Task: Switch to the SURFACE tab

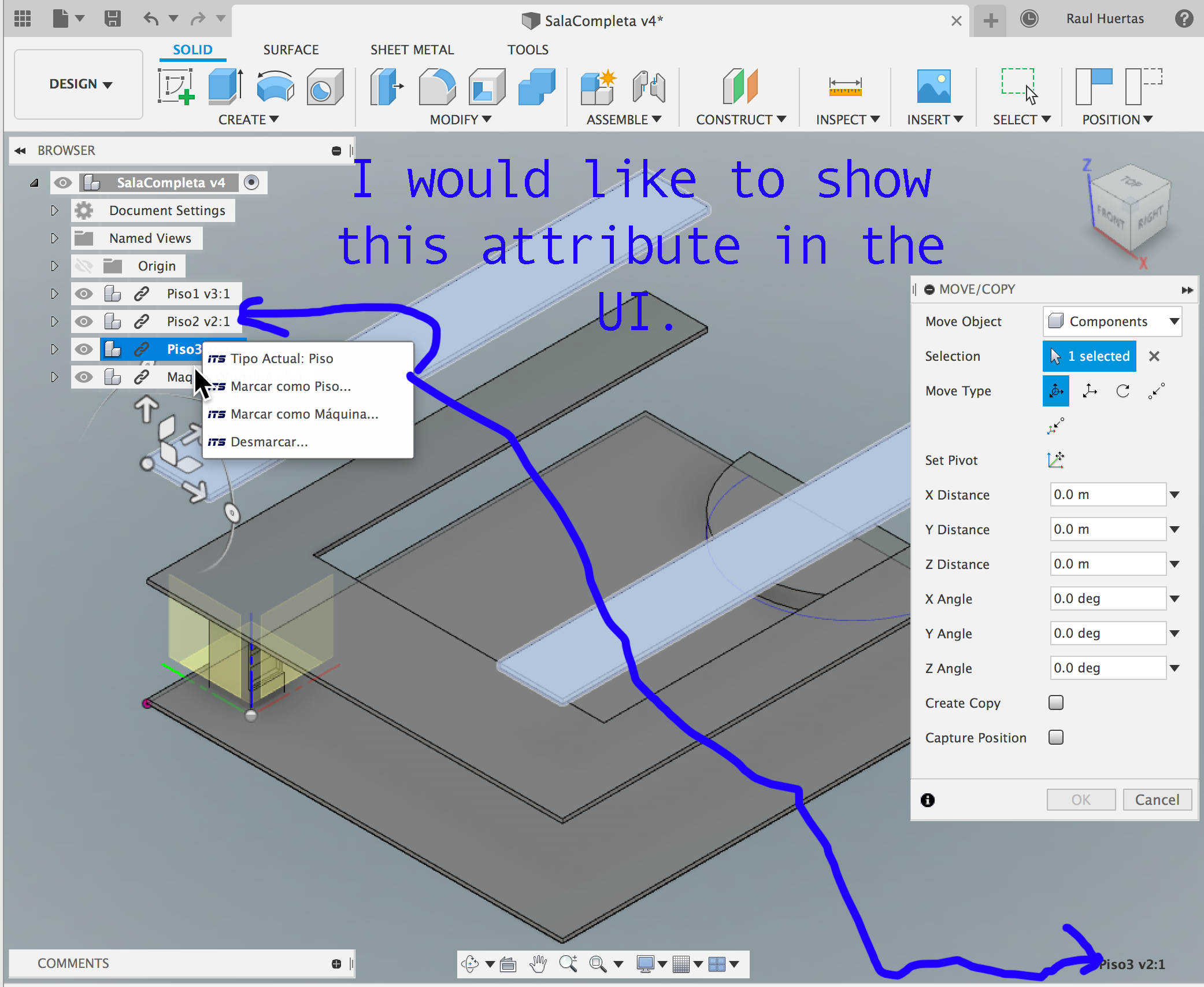Action: pyautogui.click(x=291, y=50)
